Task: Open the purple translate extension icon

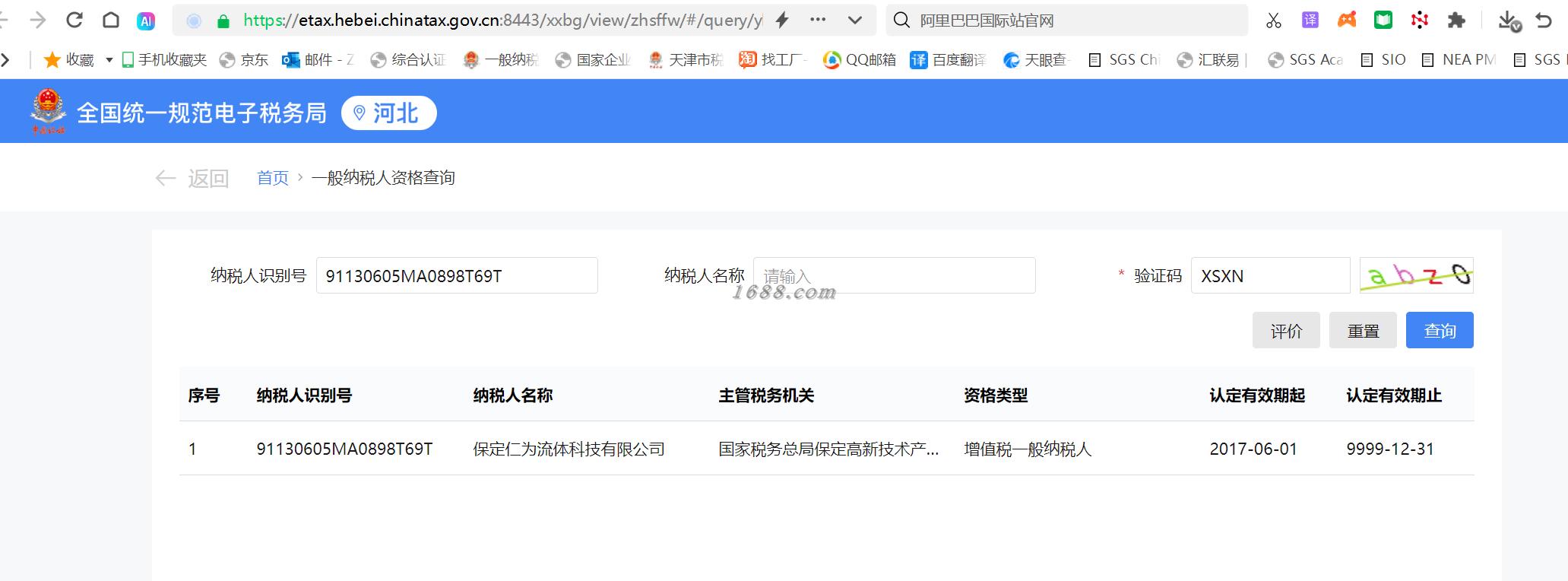Action: [1310, 20]
